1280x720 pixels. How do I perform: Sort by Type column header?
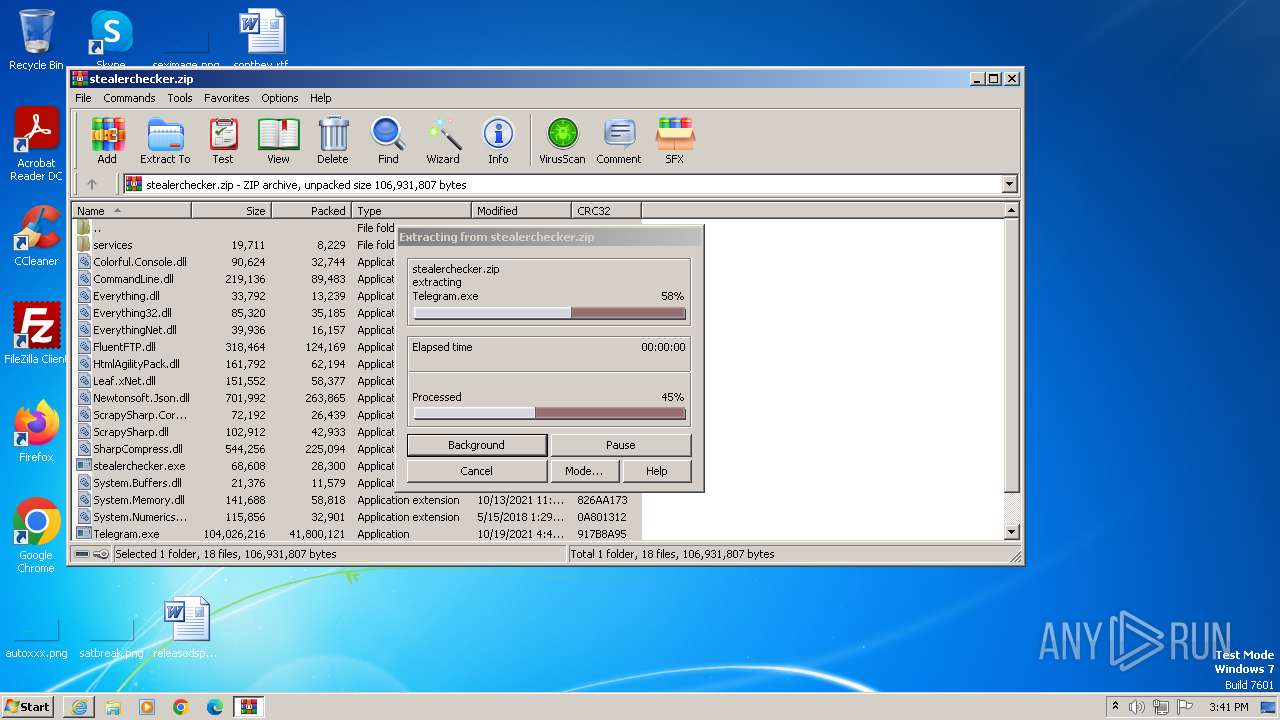411,211
